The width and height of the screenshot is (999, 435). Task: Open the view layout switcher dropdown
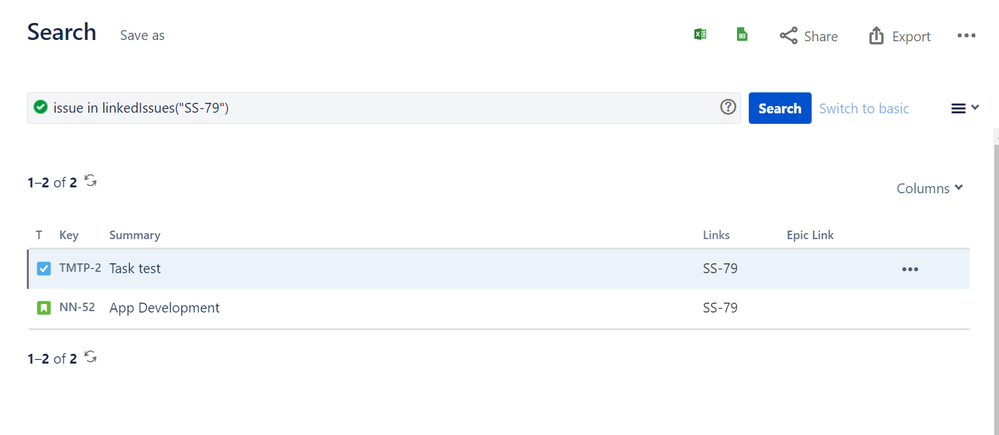tap(964, 108)
